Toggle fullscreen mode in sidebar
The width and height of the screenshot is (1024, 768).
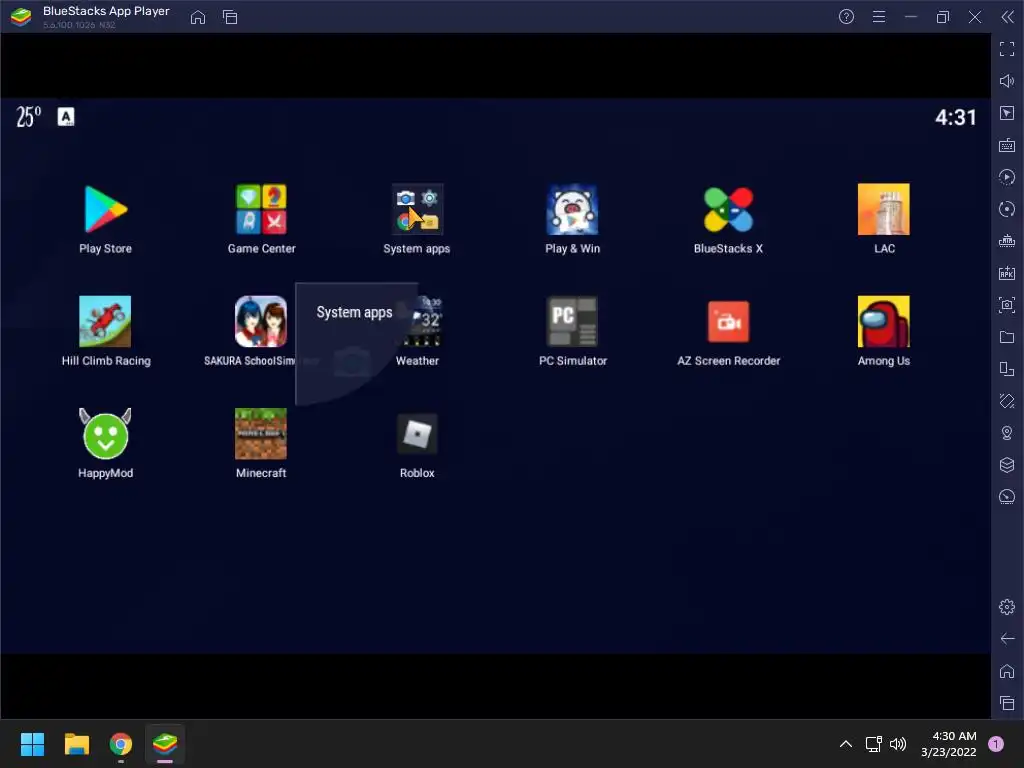(1007, 49)
